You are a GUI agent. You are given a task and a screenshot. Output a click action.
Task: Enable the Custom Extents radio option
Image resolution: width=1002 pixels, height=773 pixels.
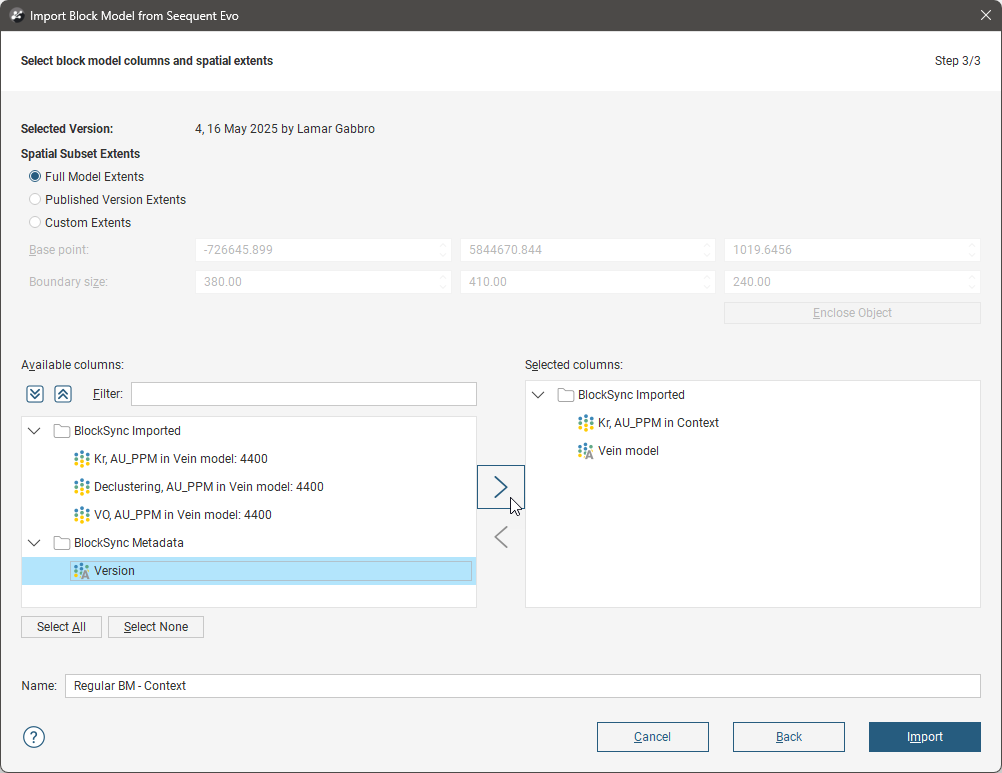36,223
